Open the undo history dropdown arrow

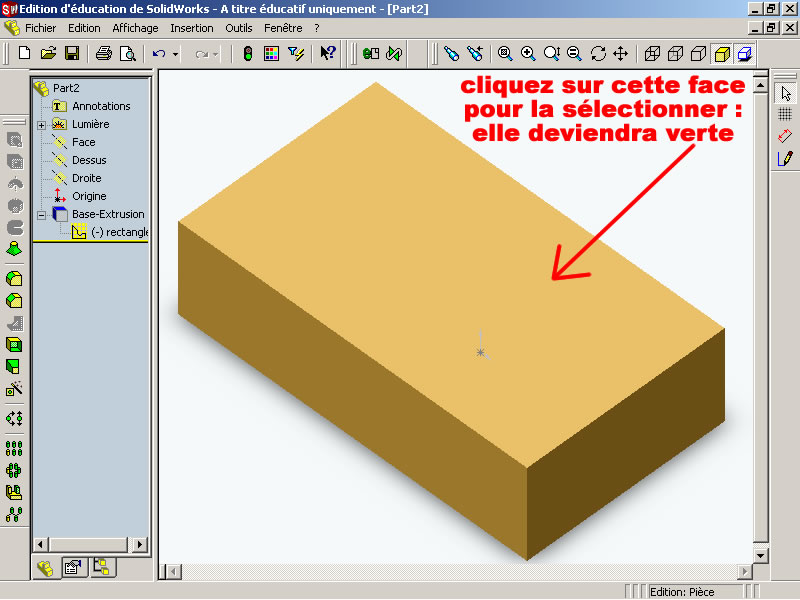174,54
